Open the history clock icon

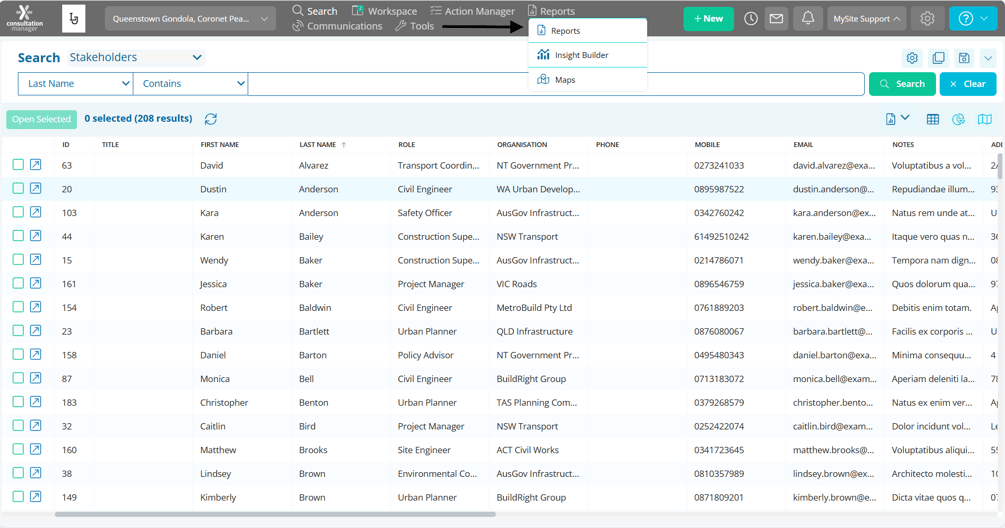pyautogui.click(x=751, y=19)
